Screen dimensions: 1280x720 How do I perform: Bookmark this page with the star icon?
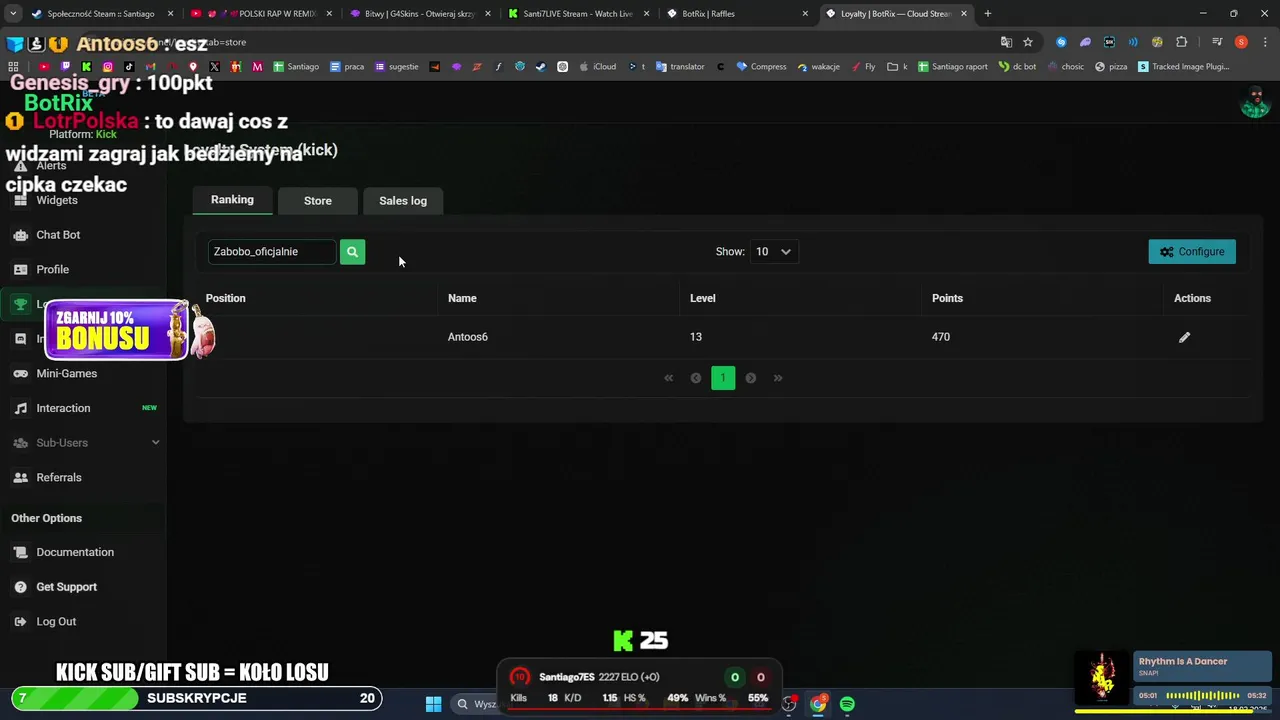[1027, 42]
